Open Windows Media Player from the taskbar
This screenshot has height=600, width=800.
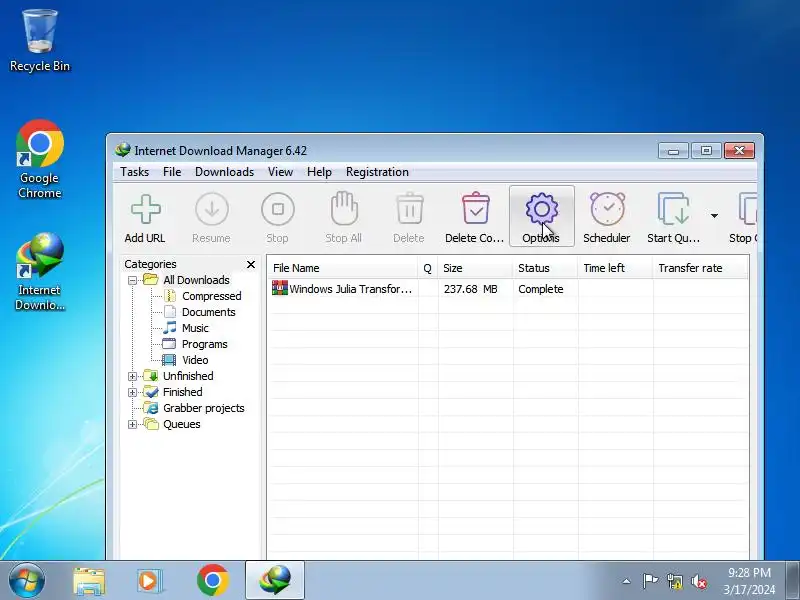coord(149,581)
